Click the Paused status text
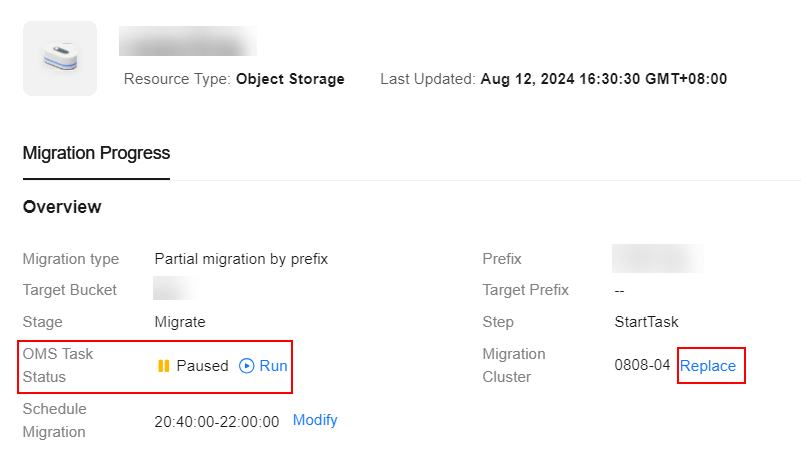This screenshot has width=801, height=453. tap(202, 366)
